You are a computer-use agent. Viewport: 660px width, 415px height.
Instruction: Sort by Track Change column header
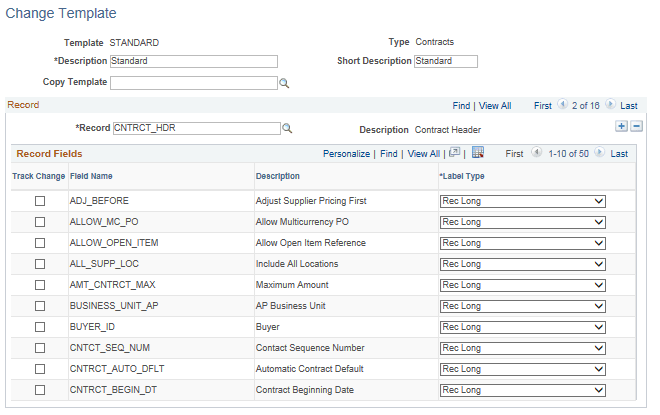point(39,176)
